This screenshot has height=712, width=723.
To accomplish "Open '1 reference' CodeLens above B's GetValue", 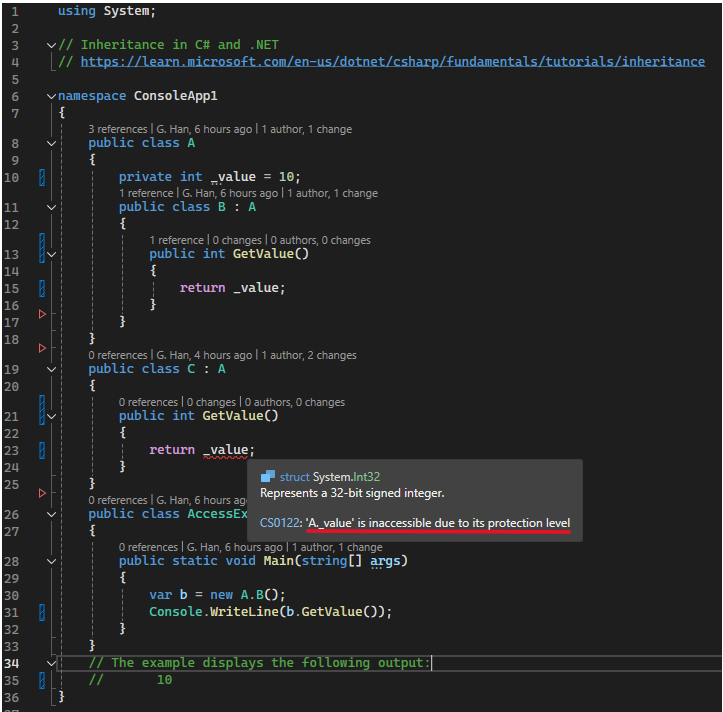I will (176, 240).
